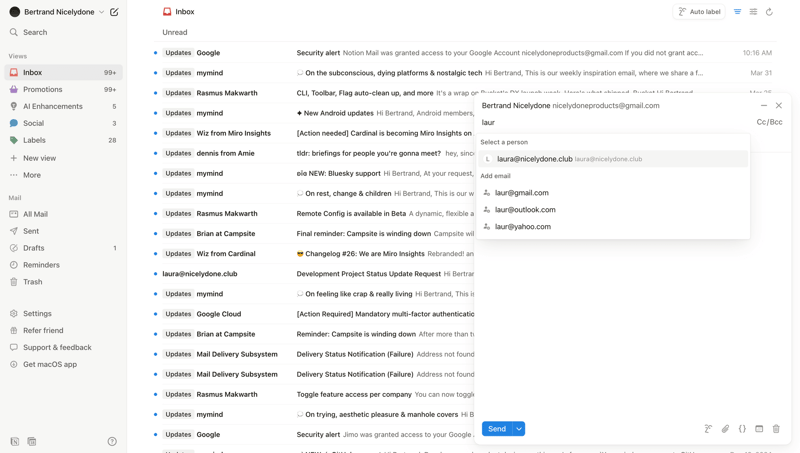Image resolution: width=800 pixels, height=453 pixels.
Task: Open the Drafts folder
Action: pos(63,248)
